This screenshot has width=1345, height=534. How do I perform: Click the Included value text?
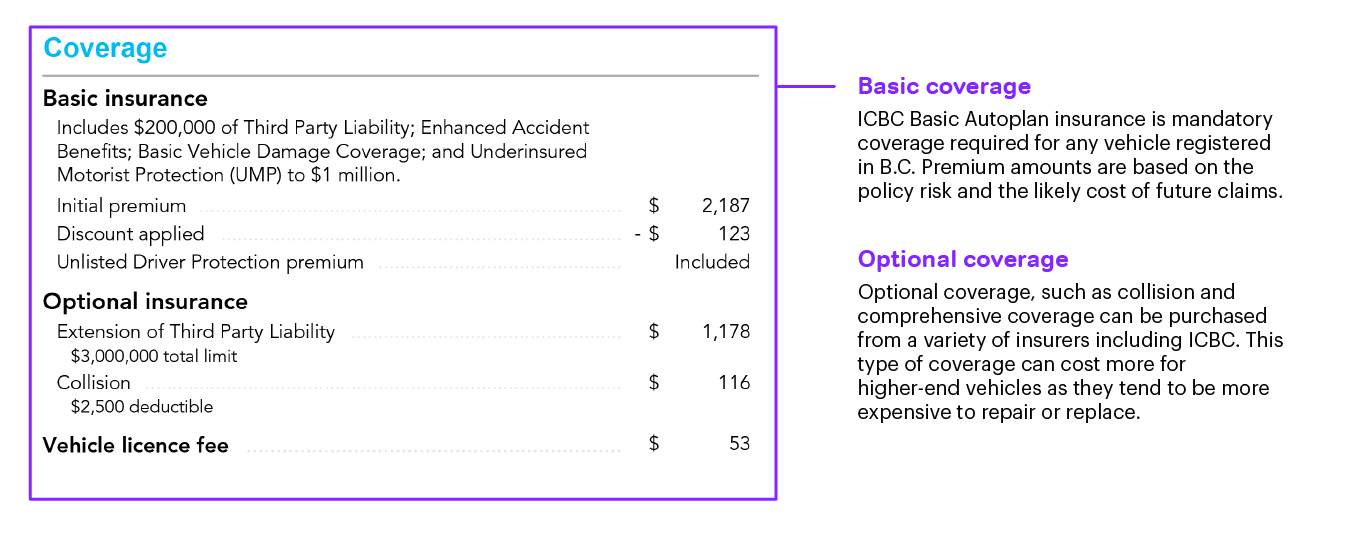click(712, 262)
